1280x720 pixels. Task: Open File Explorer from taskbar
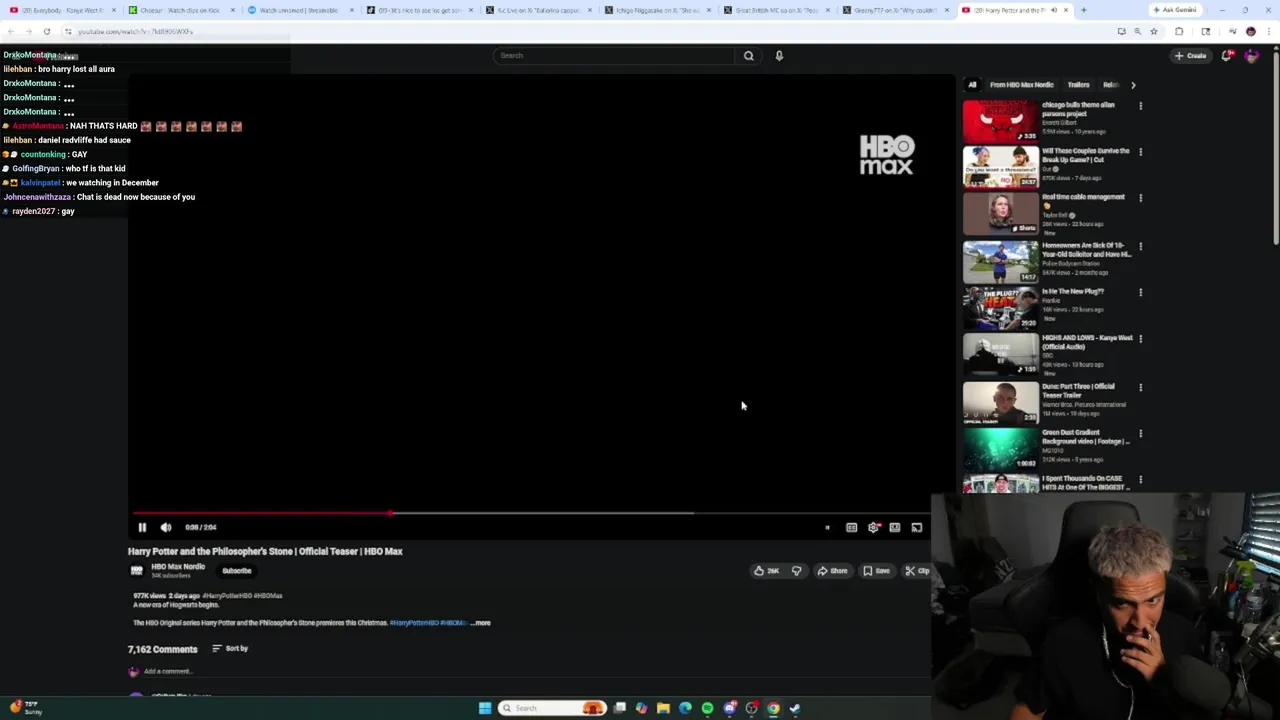click(663, 708)
